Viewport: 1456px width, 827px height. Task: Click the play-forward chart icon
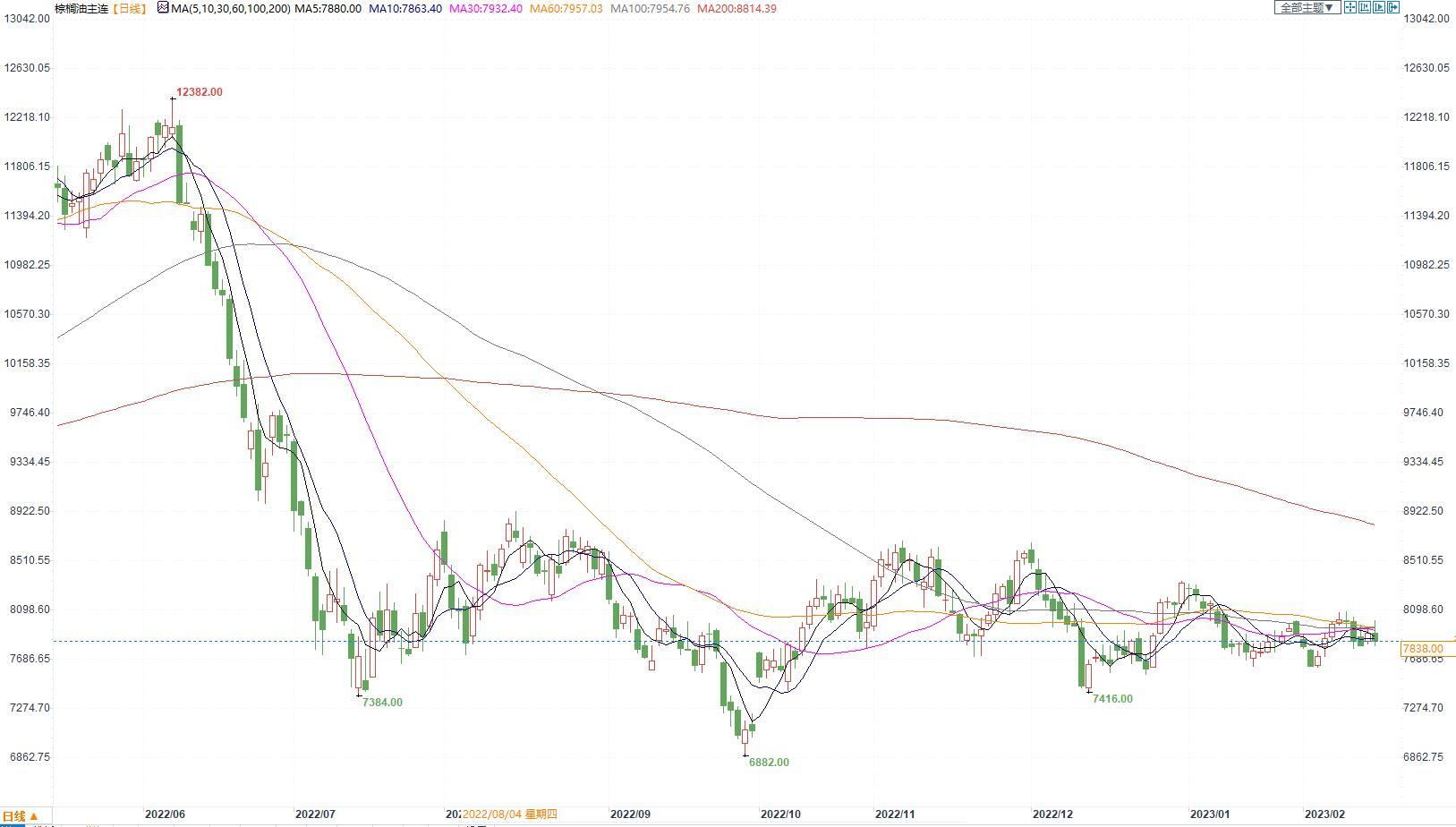point(1379,8)
